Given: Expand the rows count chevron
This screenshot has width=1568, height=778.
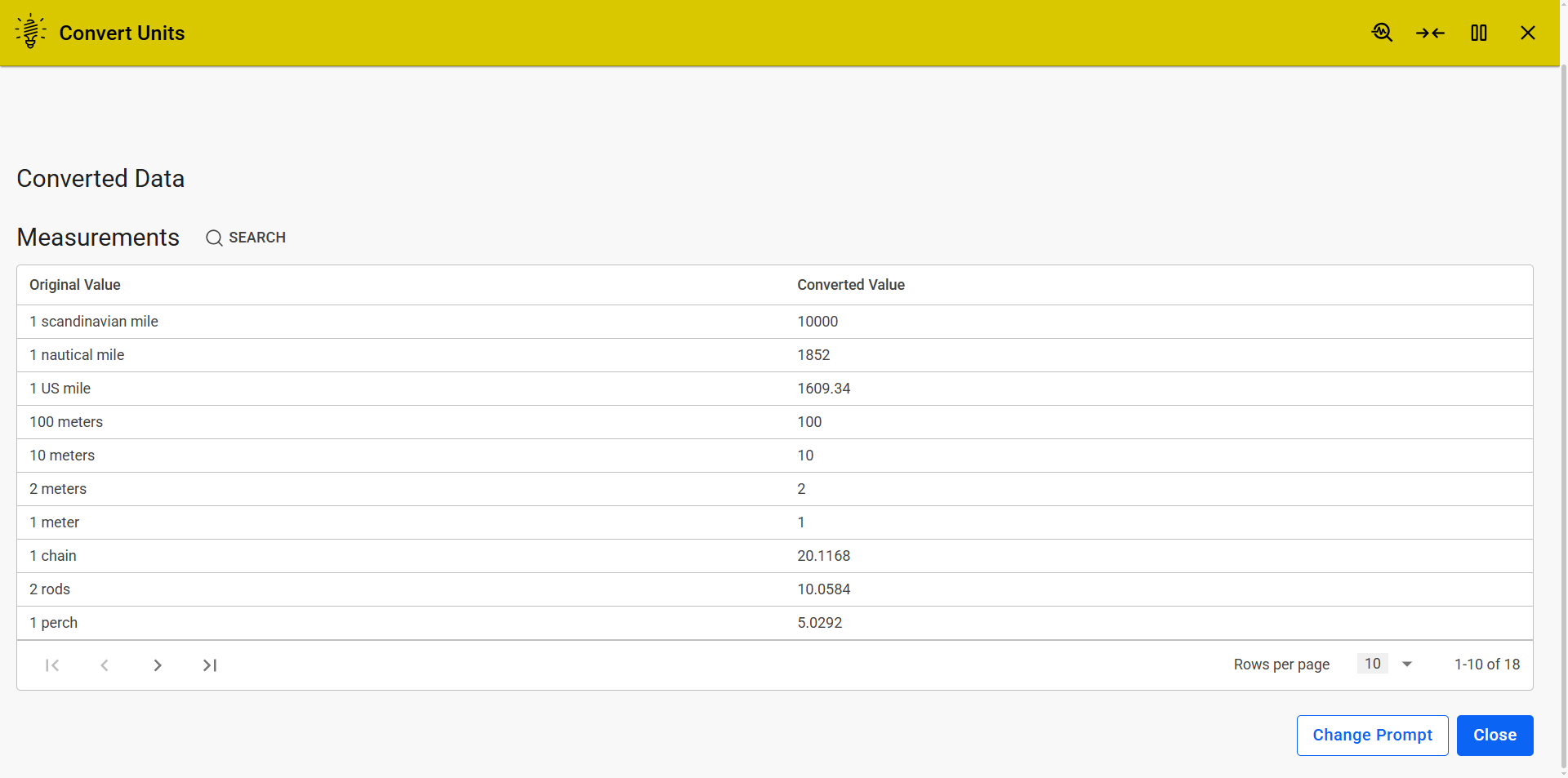Looking at the screenshot, I should coord(1406,665).
